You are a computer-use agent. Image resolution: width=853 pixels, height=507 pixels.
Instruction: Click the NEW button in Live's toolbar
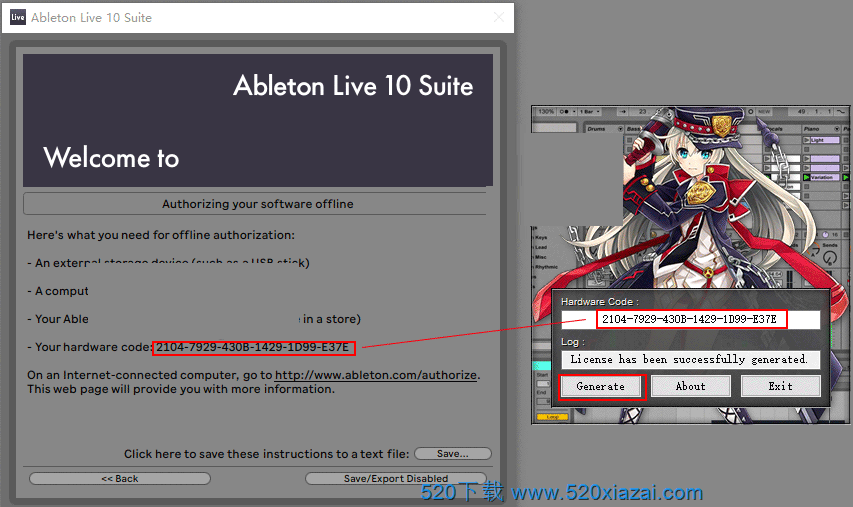coord(763,111)
